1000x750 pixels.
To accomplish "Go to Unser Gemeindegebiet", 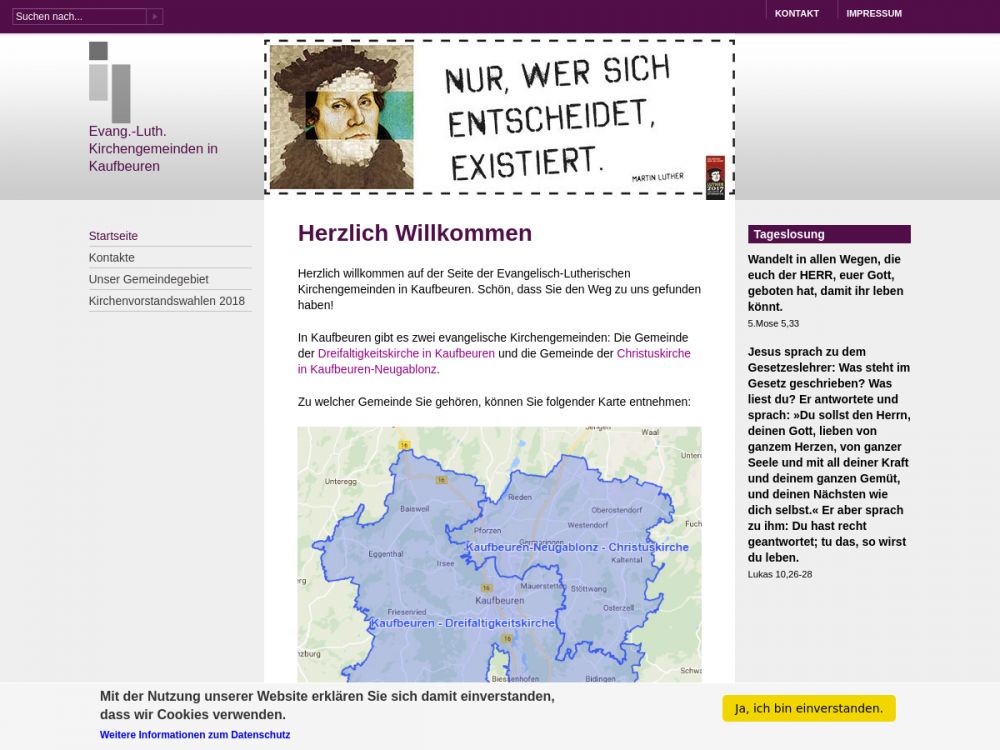I will pos(148,279).
